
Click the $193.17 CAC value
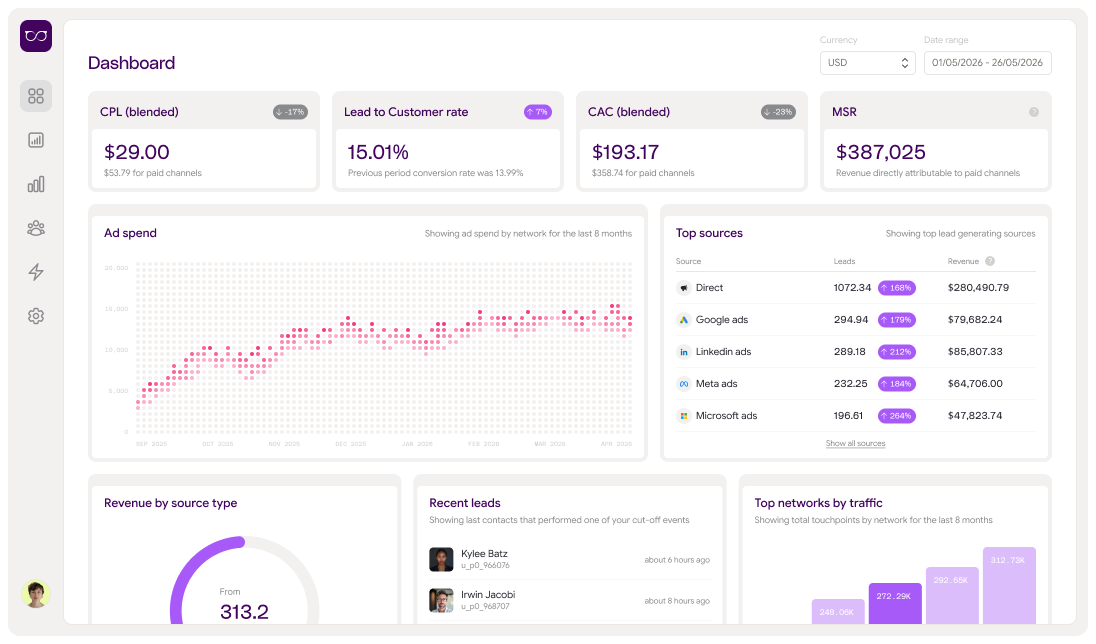point(625,152)
